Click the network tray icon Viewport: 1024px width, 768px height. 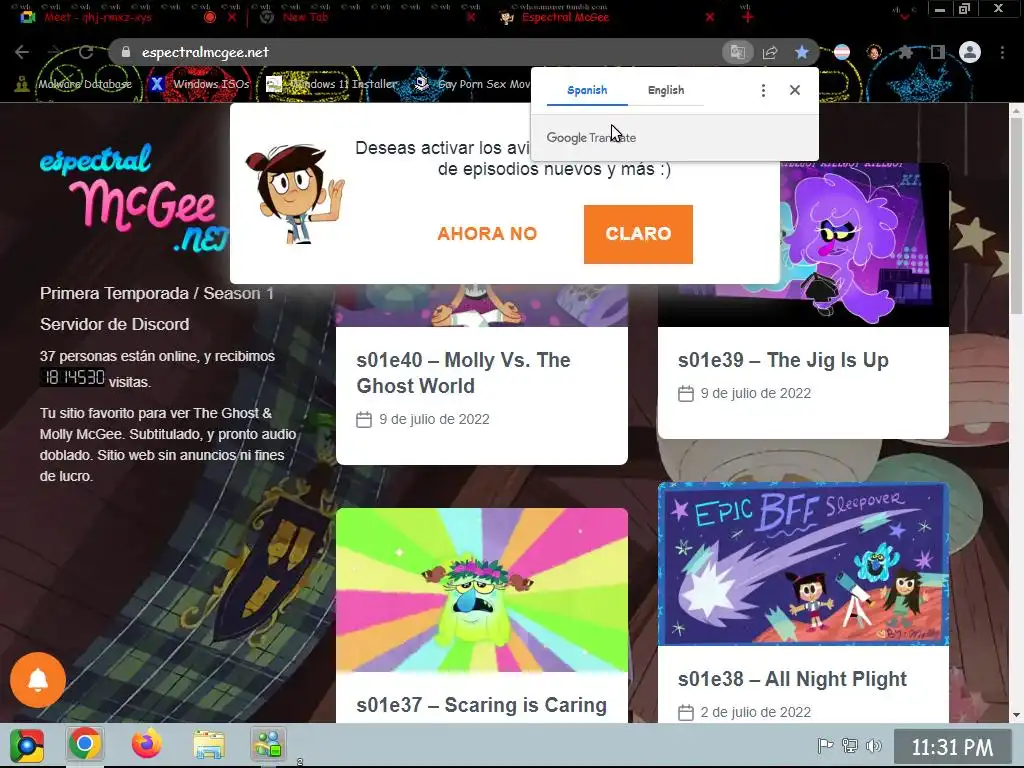pyautogui.click(x=850, y=745)
